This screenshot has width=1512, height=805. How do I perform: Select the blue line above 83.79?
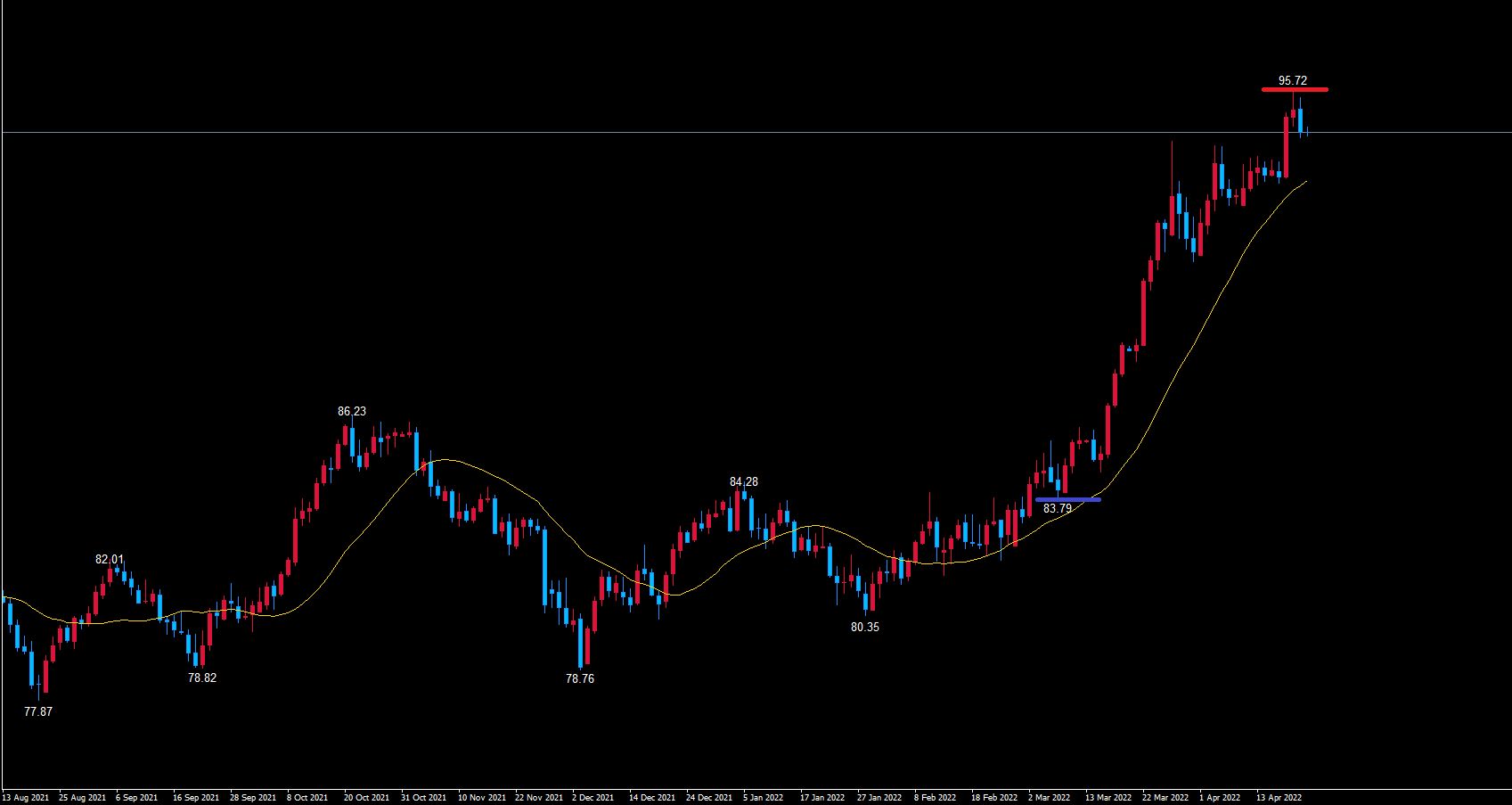pyautogui.click(x=1067, y=499)
